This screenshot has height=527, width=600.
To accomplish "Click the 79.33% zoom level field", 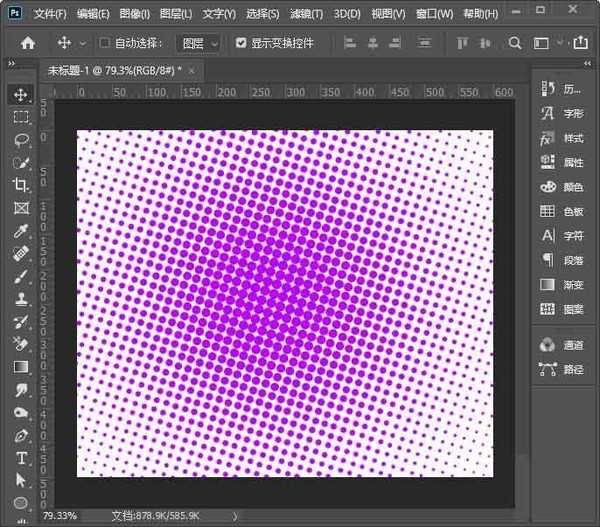I will point(59,516).
